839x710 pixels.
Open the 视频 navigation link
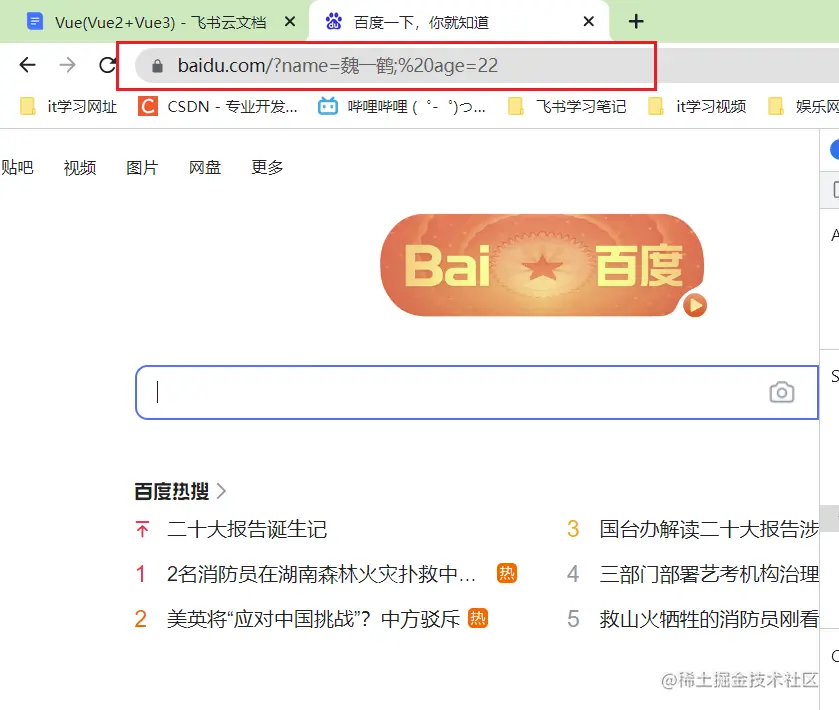coord(80,167)
